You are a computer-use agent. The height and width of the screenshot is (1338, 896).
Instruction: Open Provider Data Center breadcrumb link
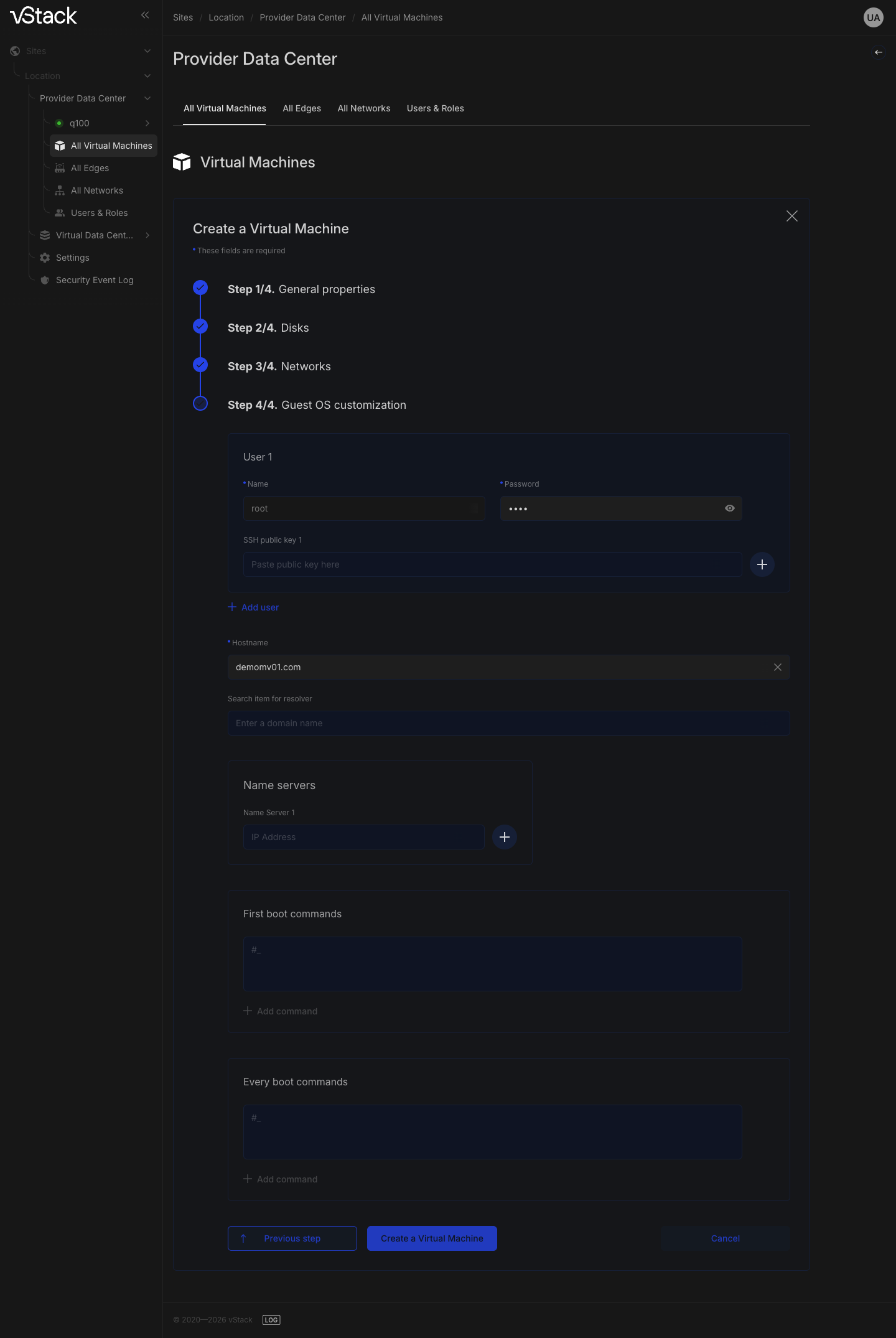pyautogui.click(x=302, y=17)
